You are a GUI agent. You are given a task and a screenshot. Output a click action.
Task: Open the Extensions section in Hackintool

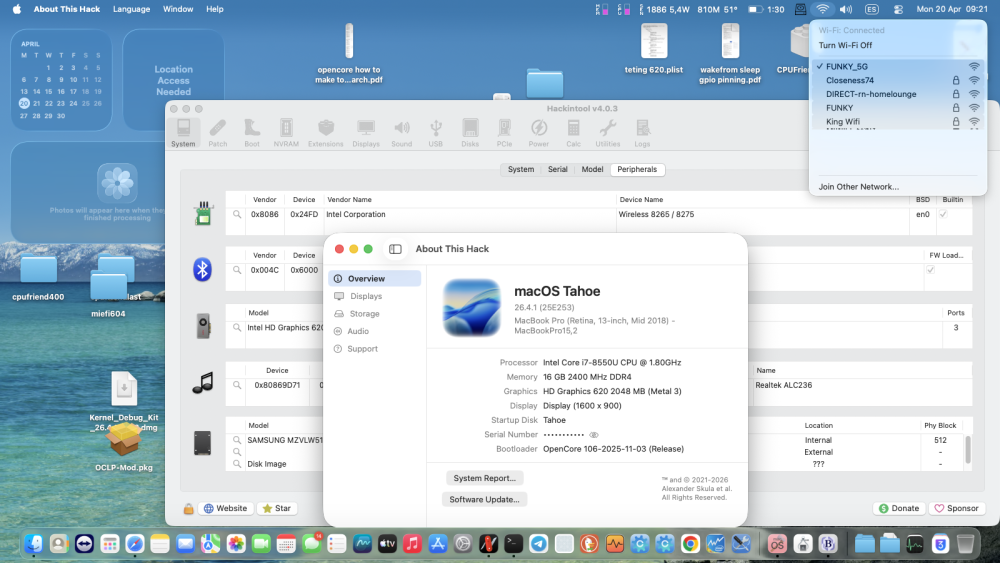[326, 133]
